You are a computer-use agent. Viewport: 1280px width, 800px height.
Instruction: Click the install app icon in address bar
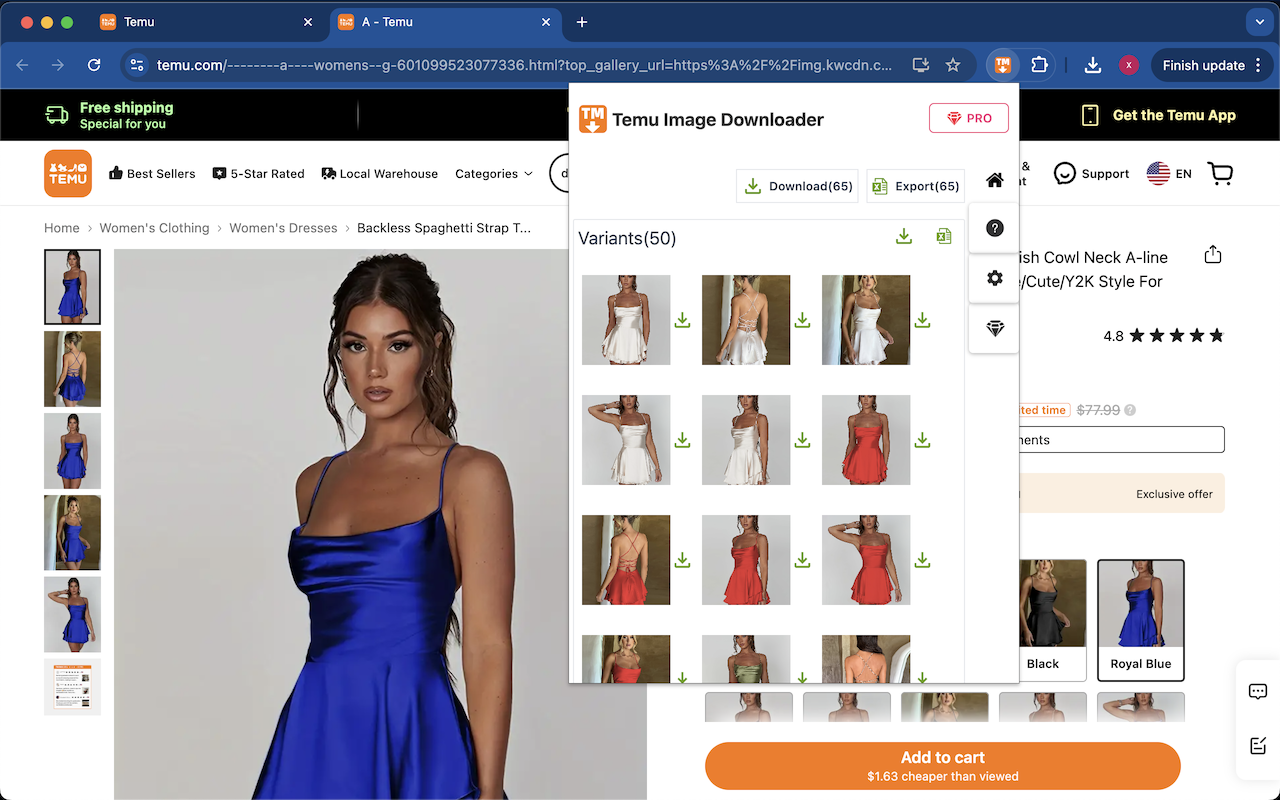tap(921, 65)
